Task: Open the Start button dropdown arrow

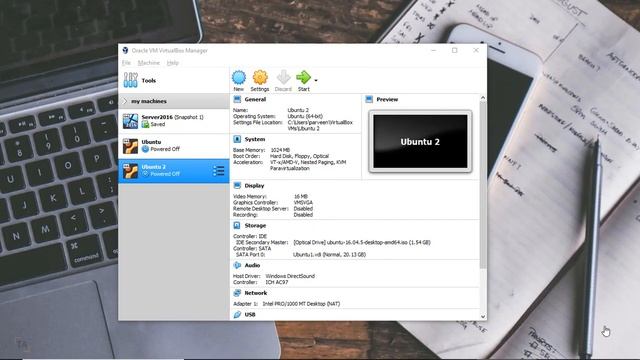Action: [316, 80]
